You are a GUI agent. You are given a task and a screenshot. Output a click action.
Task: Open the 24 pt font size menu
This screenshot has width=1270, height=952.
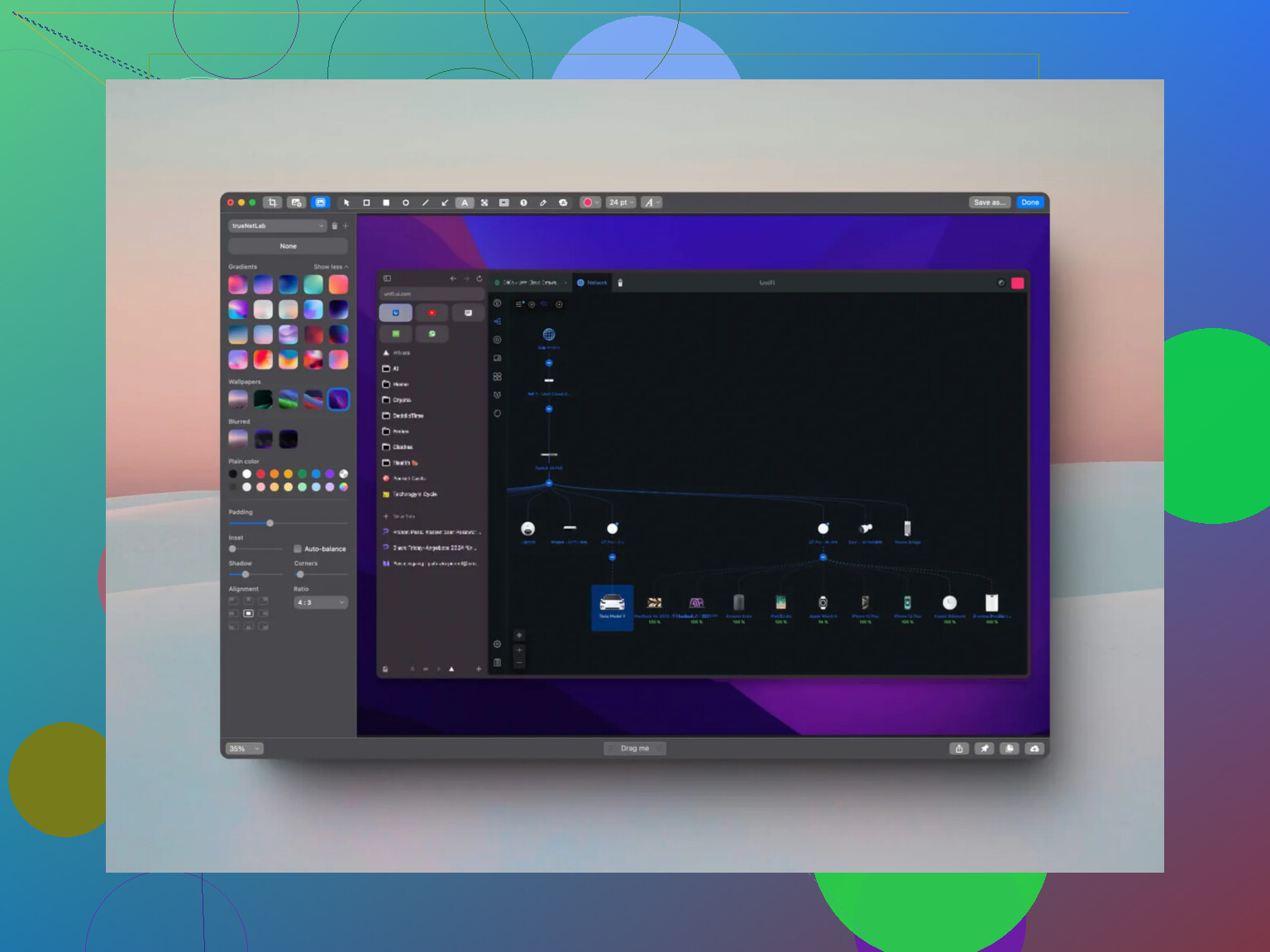pos(622,202)
